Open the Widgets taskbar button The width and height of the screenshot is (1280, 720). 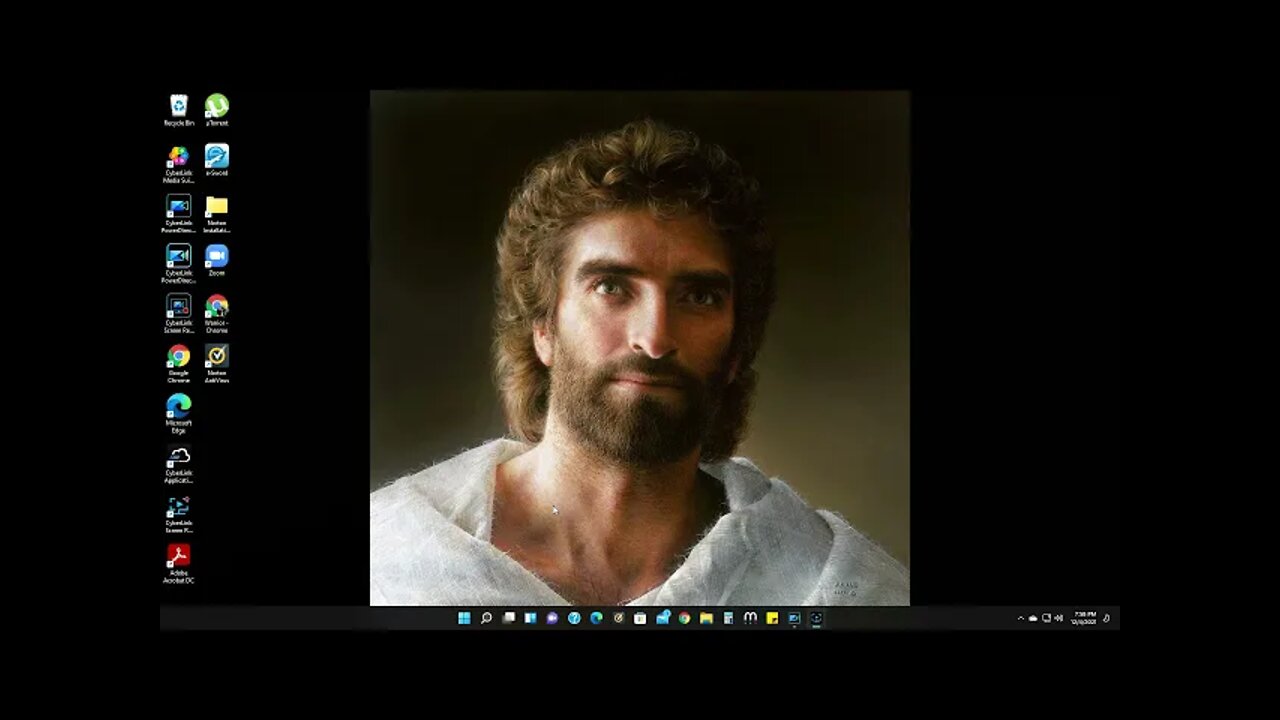coord(530,618)
